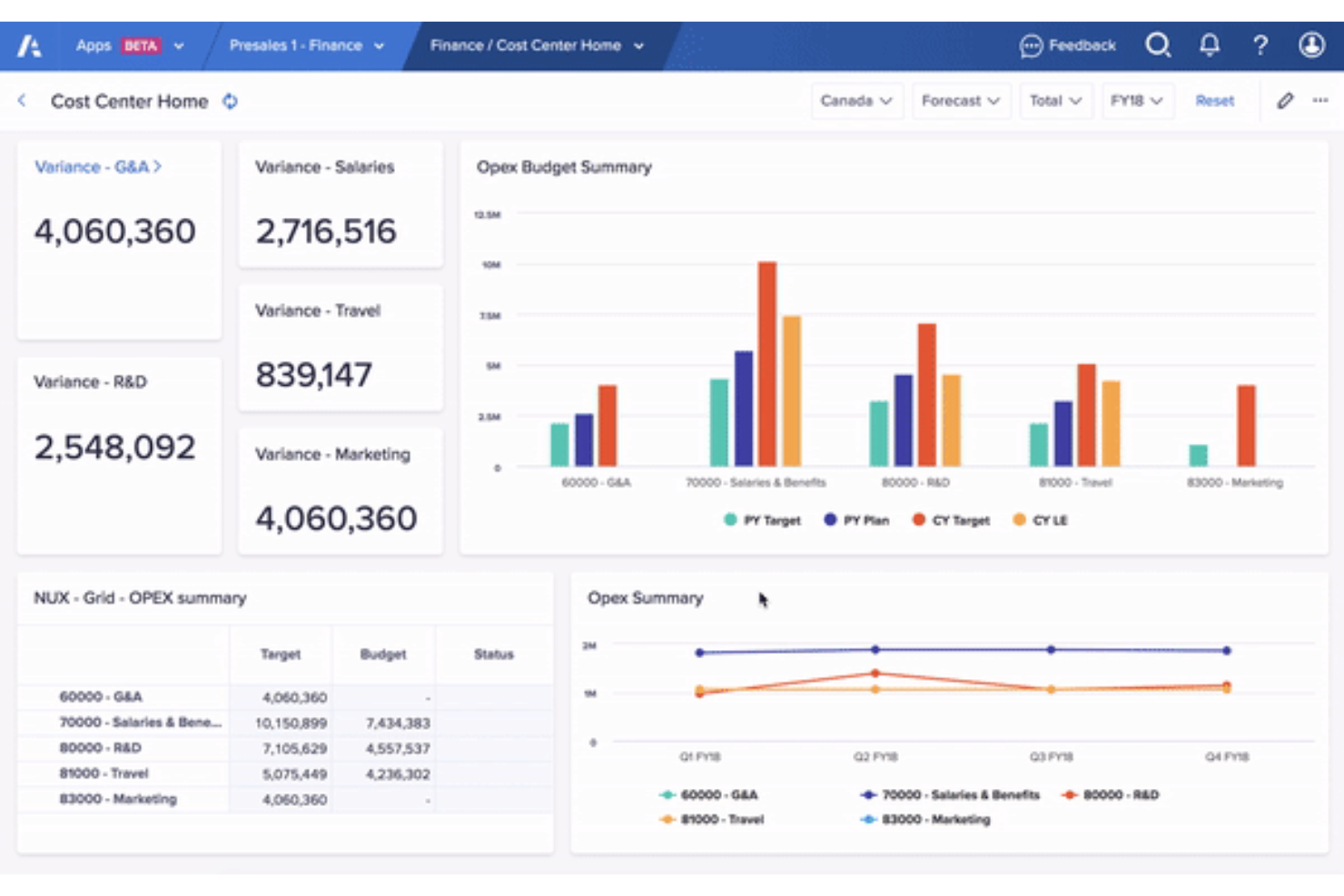Open the Canada location selector

click(855, 101)
